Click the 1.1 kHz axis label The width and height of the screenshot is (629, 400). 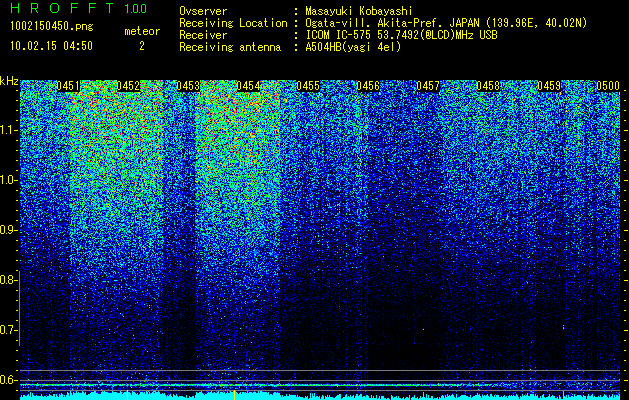(x=8, y=130)
